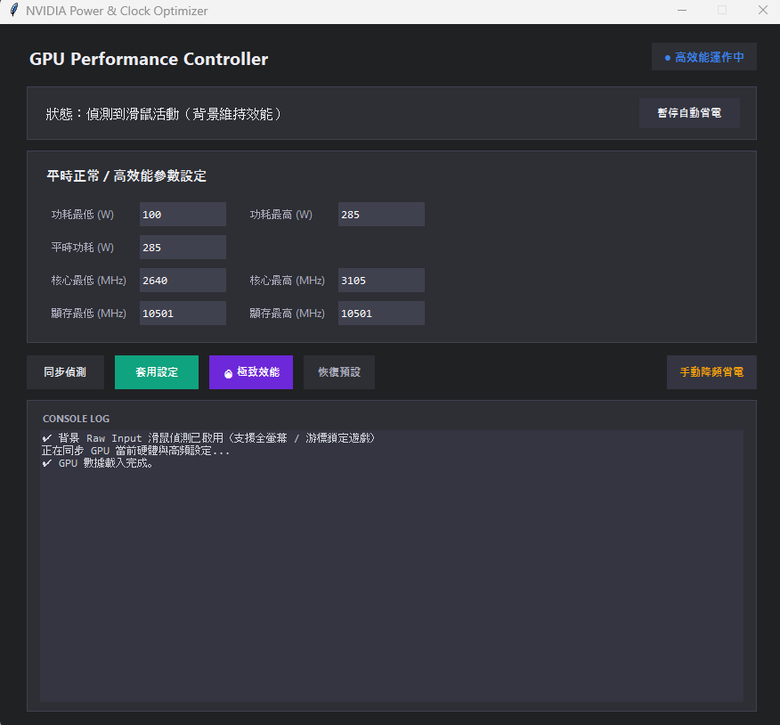Click the 狀態 status message text

coord(164,114)
